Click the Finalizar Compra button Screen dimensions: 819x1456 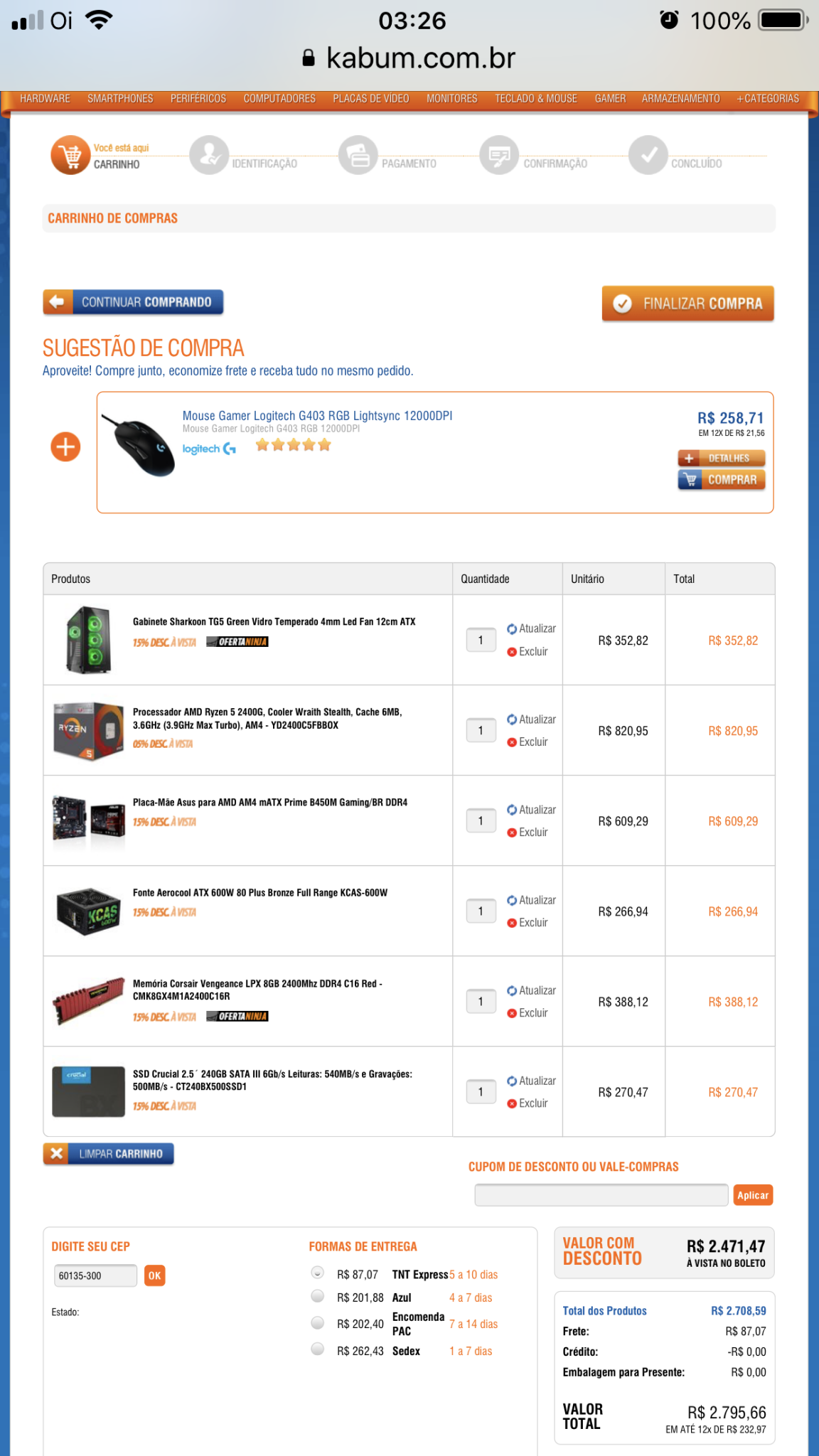(687, 304)
